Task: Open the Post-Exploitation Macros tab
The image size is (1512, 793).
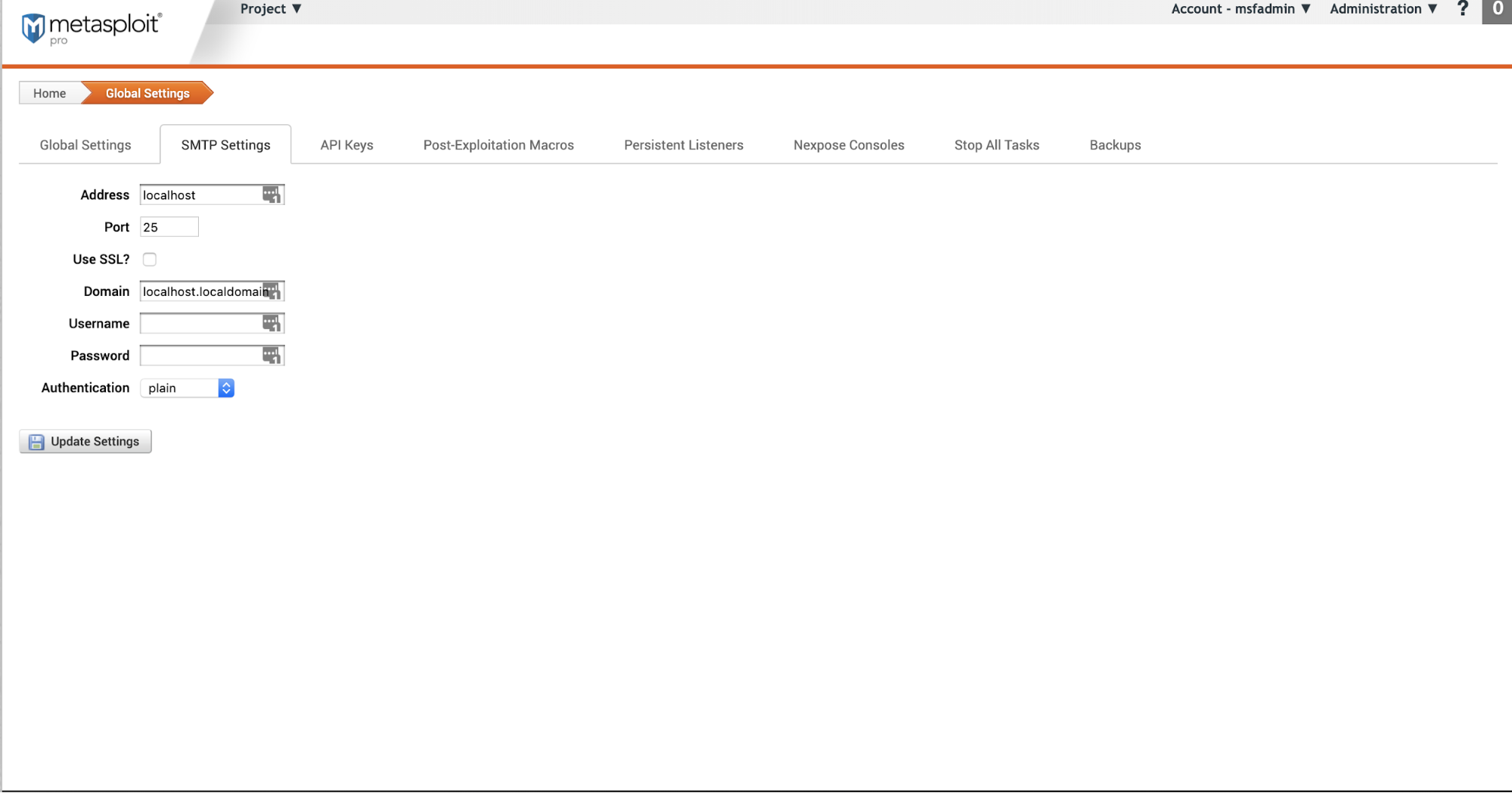Action: pos(498,145)
